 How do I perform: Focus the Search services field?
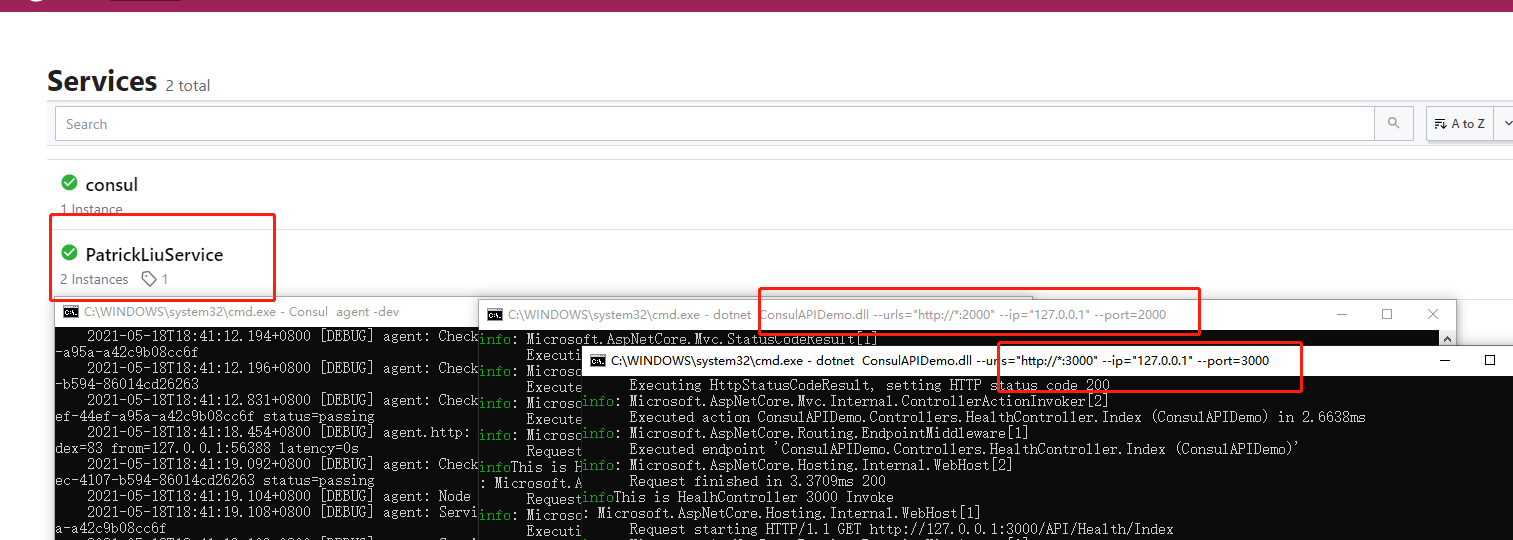715,124
